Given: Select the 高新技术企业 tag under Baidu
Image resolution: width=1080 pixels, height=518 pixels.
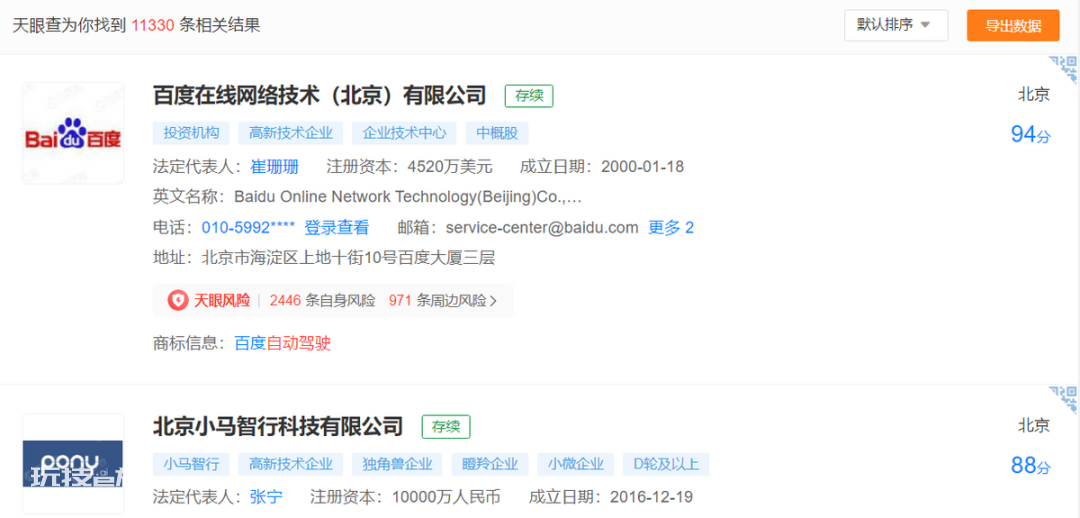Looking at the screenshot, I should pos(291,133).
